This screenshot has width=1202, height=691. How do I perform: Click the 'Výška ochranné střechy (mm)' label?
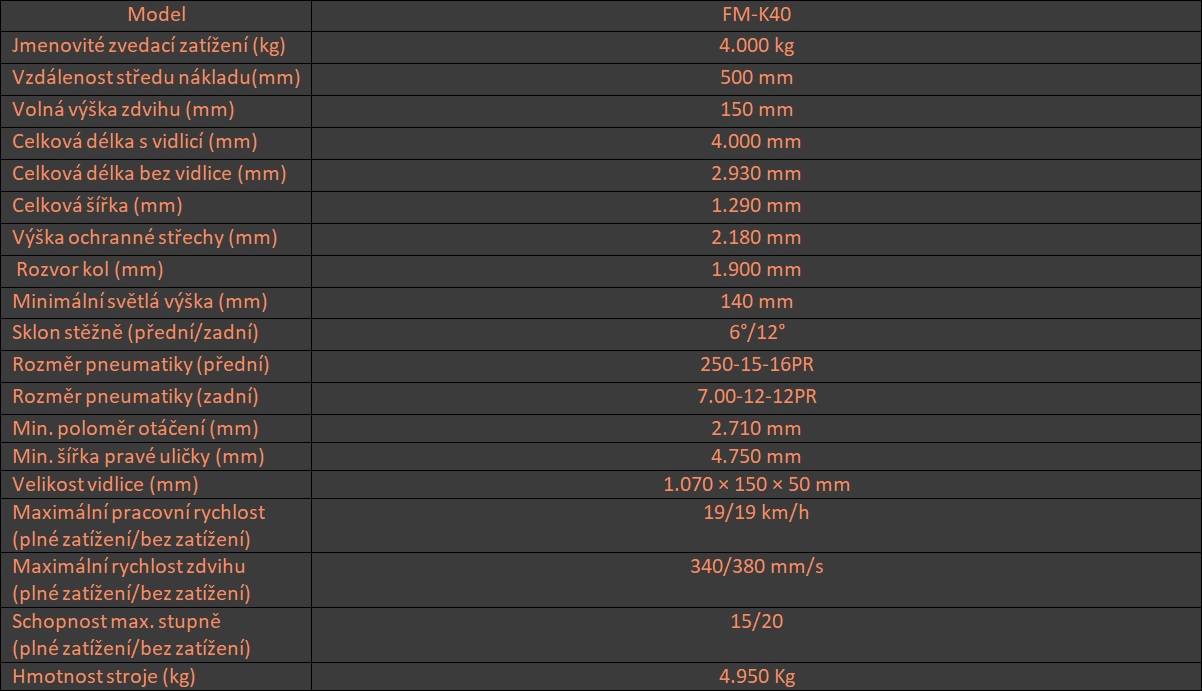click(x=144, y=237)
